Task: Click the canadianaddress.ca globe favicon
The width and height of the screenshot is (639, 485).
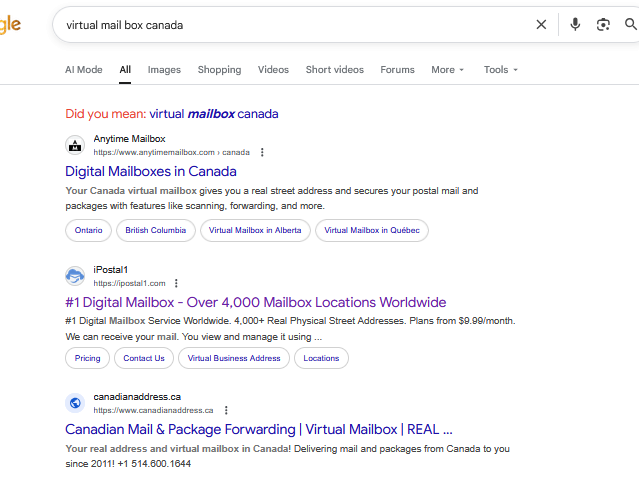Action: [75, 403]
